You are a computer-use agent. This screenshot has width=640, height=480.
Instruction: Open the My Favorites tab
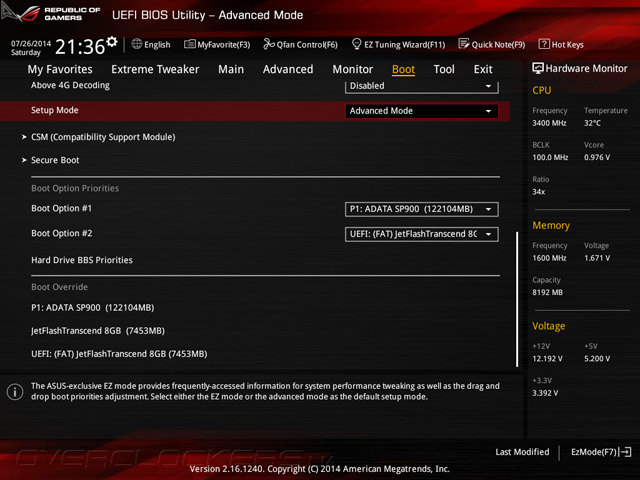coord(60,69)
